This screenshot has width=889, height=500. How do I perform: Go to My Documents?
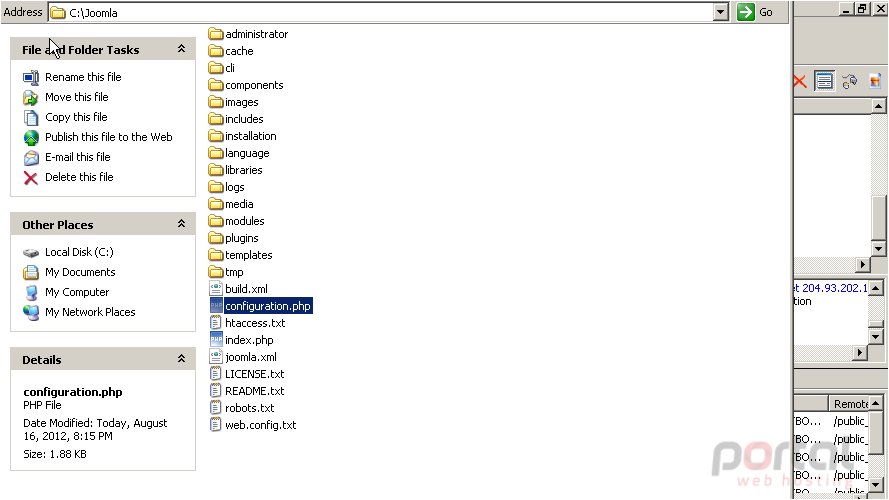[x=80, y=272]
